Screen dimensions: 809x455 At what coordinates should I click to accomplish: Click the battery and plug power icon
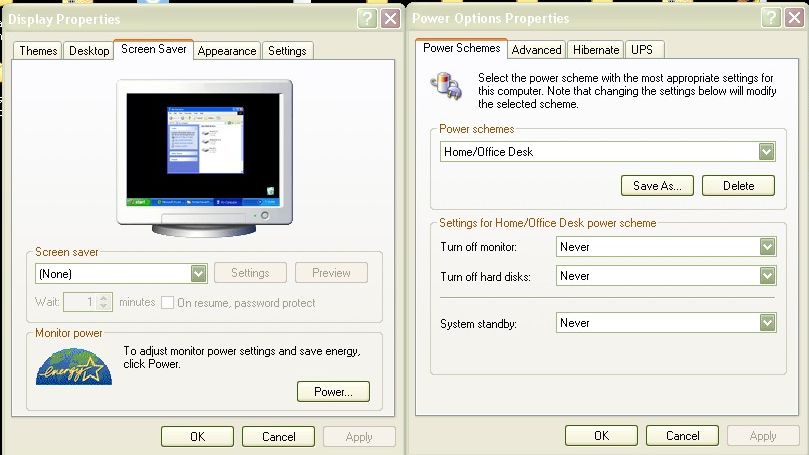click(x=446, y=86)
